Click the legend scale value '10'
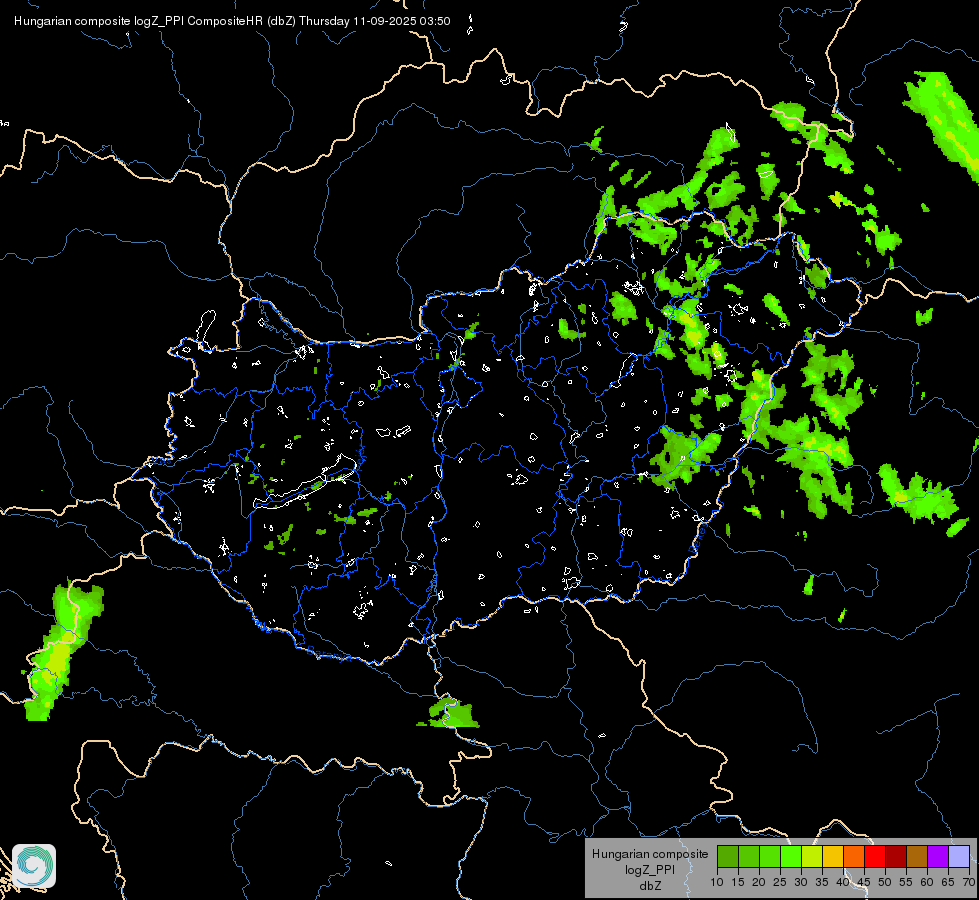979x900 pixels. [x=717, y=882]
